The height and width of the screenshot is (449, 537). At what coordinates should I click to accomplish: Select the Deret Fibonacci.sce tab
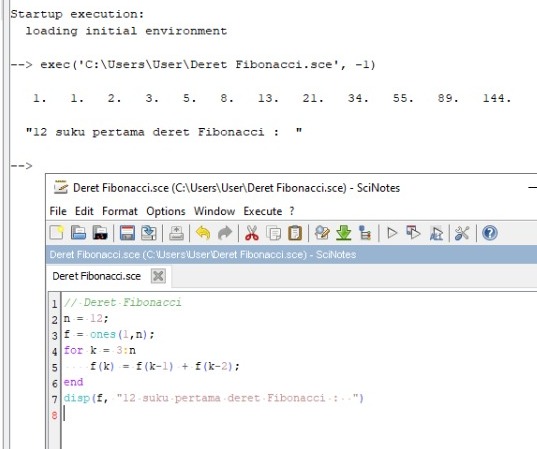pyautogui.click(x=97, y=276)
